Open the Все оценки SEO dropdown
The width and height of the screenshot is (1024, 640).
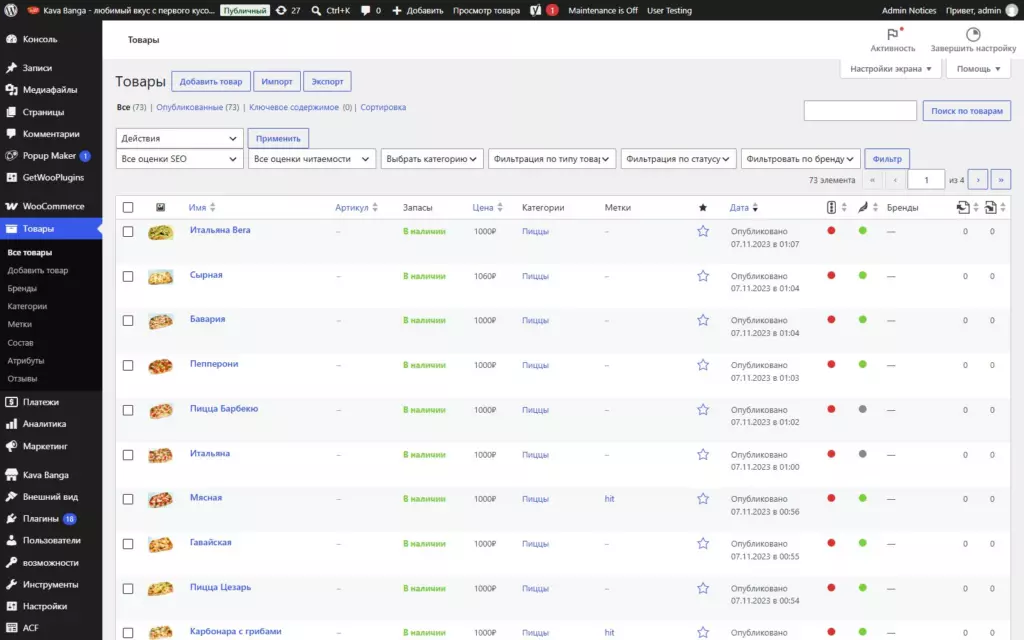coord(180,159)
